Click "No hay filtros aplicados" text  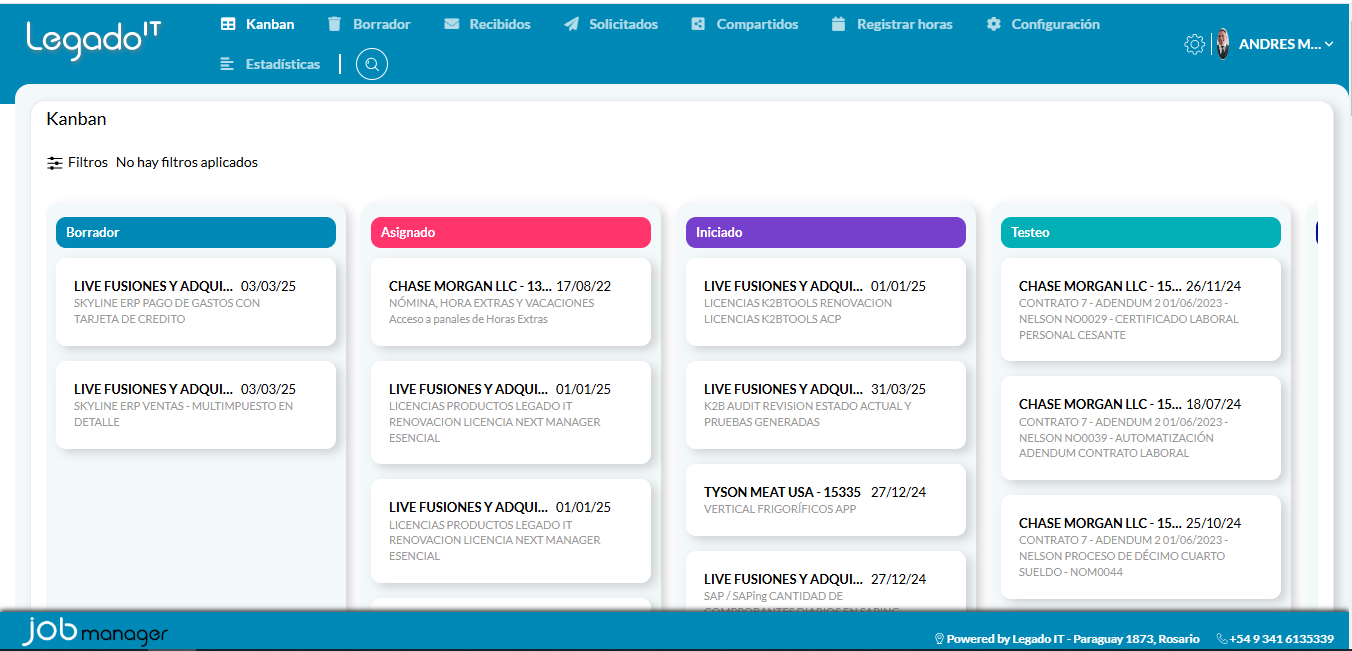187,162
